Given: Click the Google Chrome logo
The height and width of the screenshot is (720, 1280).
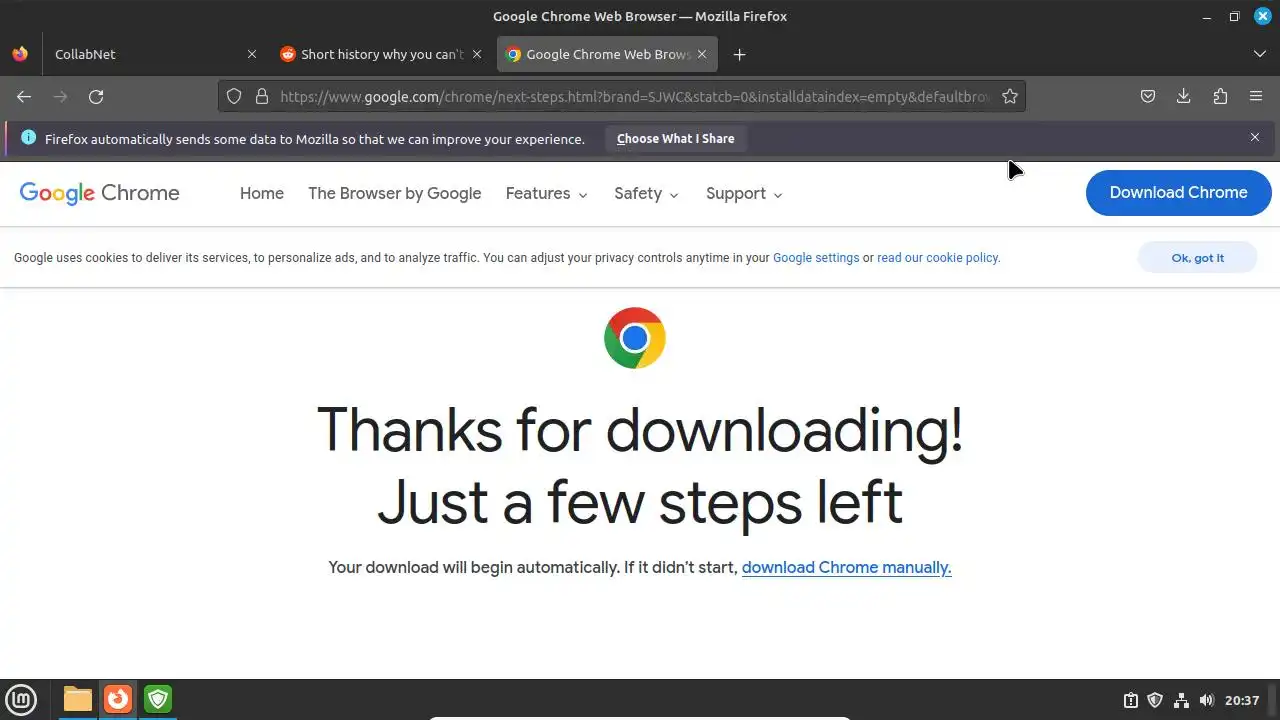Looking at the screenshot, I should pos(100,193).
